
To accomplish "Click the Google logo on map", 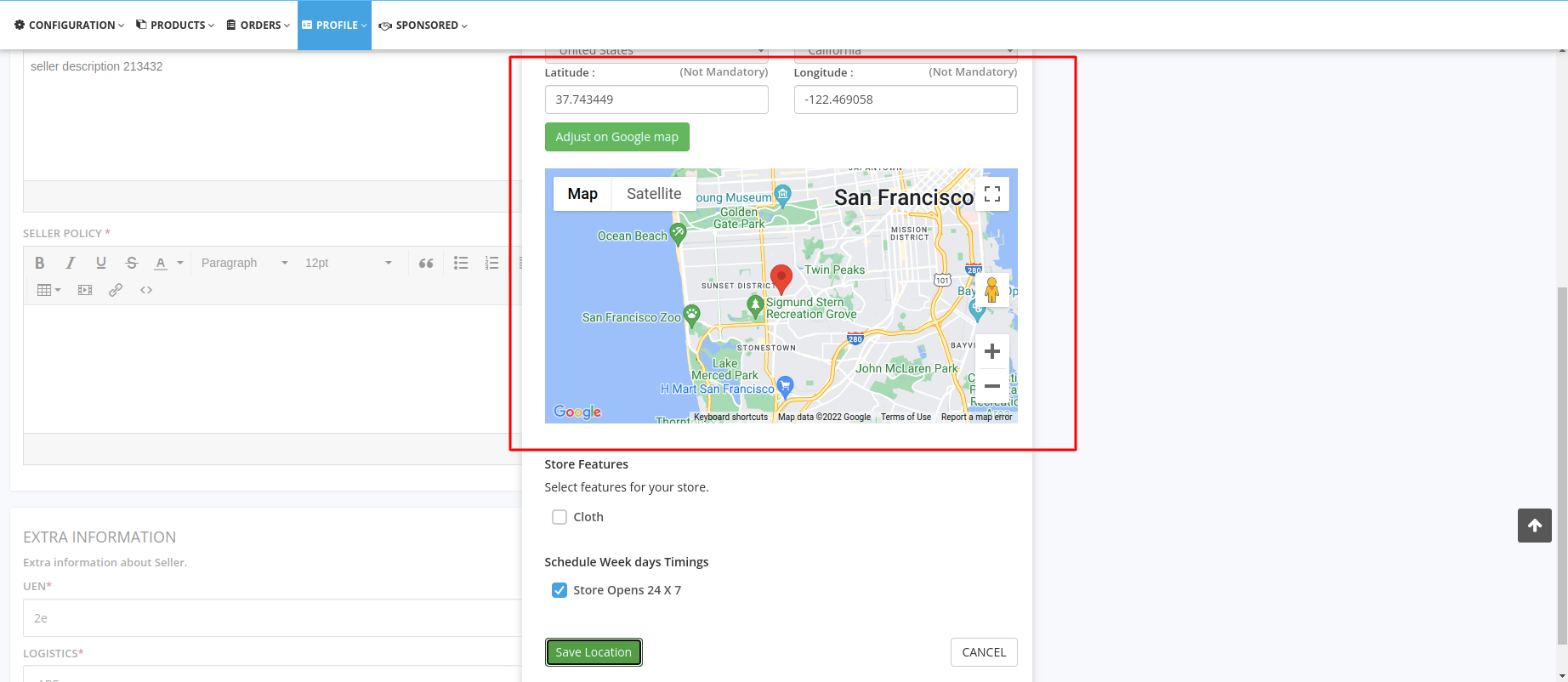I will pyautogui.click(x=577, y=412).
